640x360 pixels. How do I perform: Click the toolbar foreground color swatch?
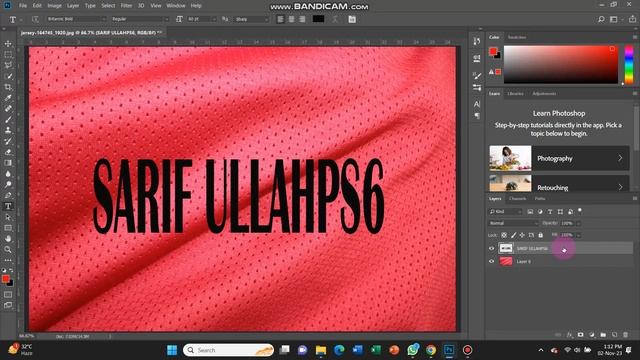[x=6, y=278]
